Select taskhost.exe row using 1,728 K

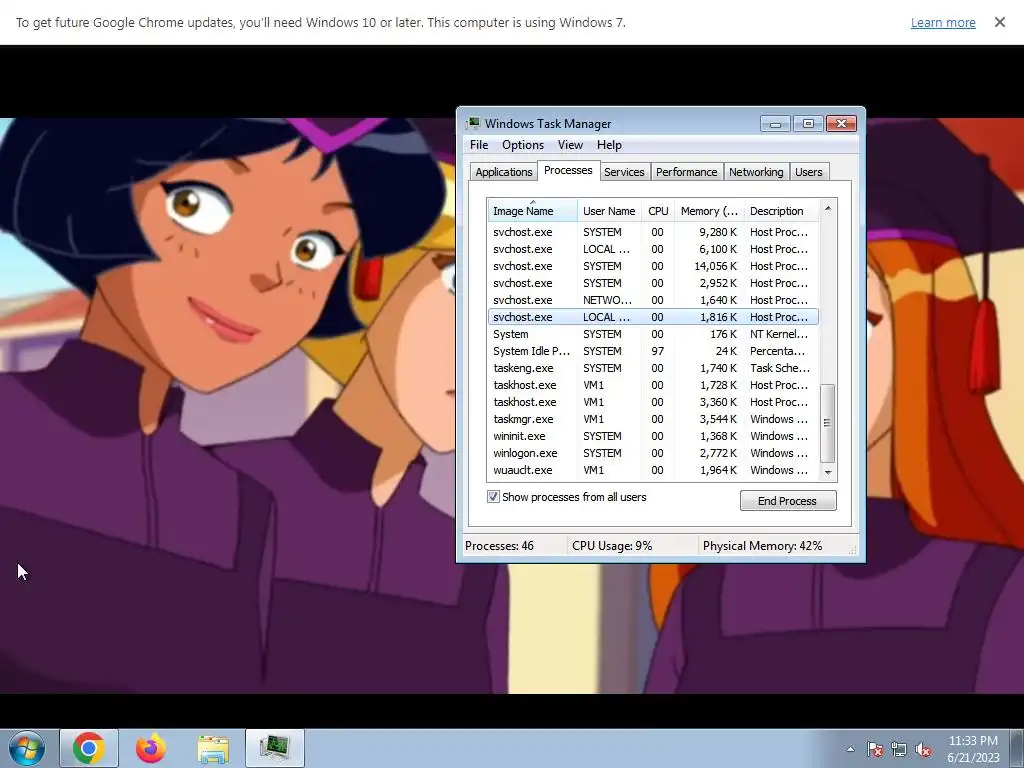point(653,385)
